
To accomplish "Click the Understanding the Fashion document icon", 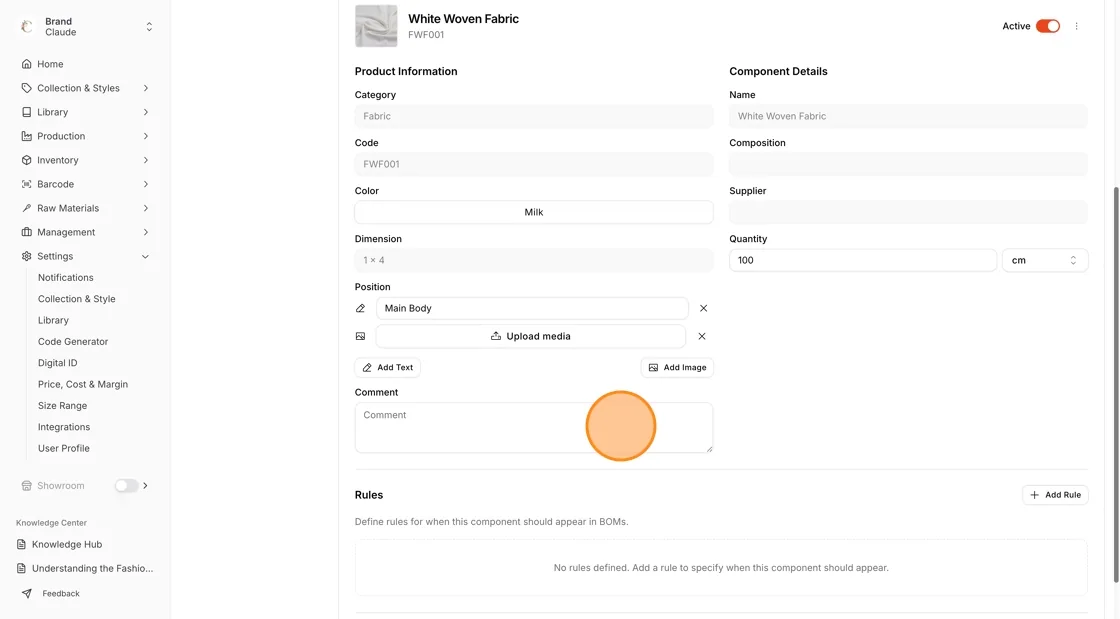I will pyautogui.click(x=21, y=568).
